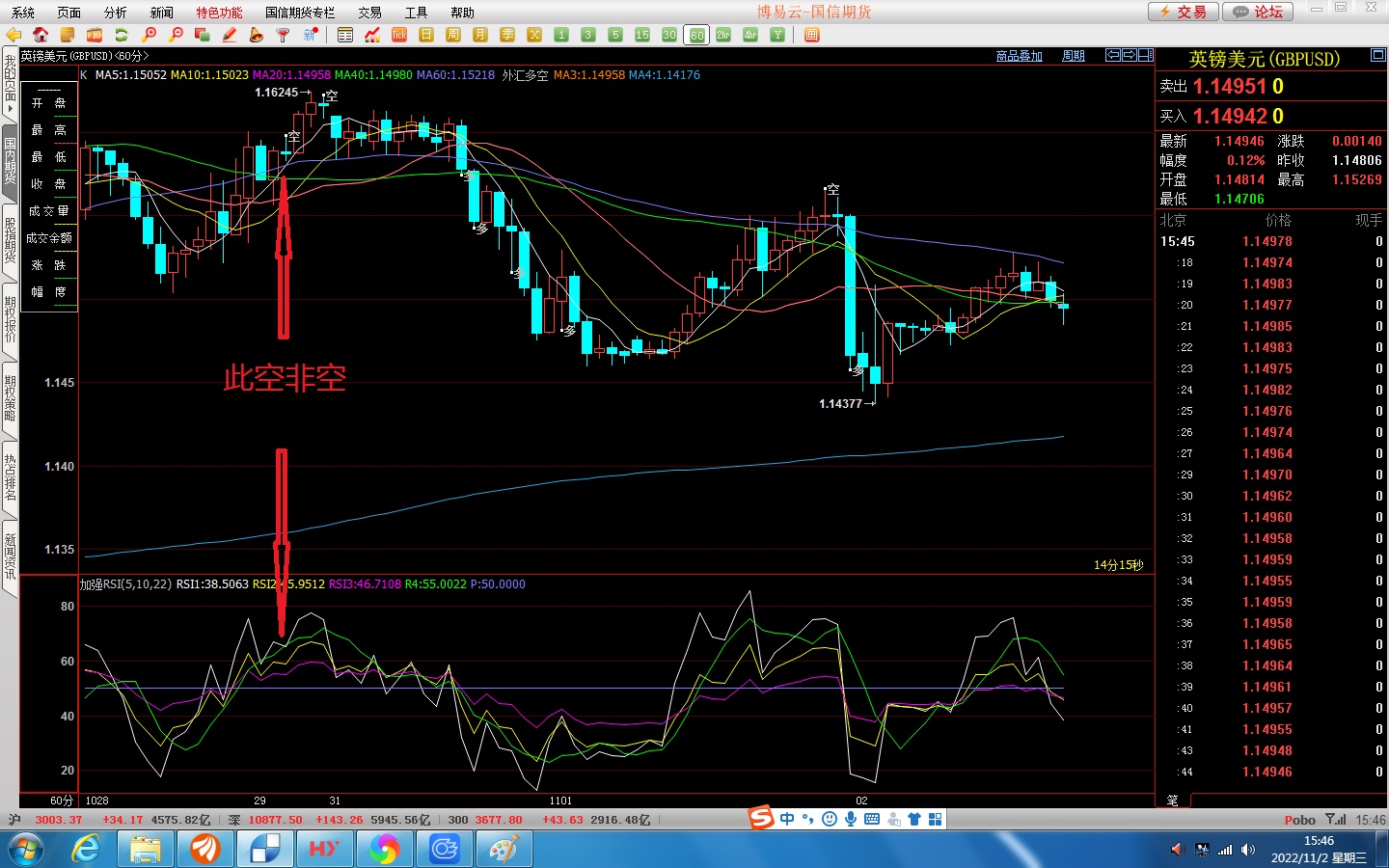Image resolution: width=1389 pixels, height=868 pixels.
Task: Switch to monthly period (月)
Action: coord(480,35)
